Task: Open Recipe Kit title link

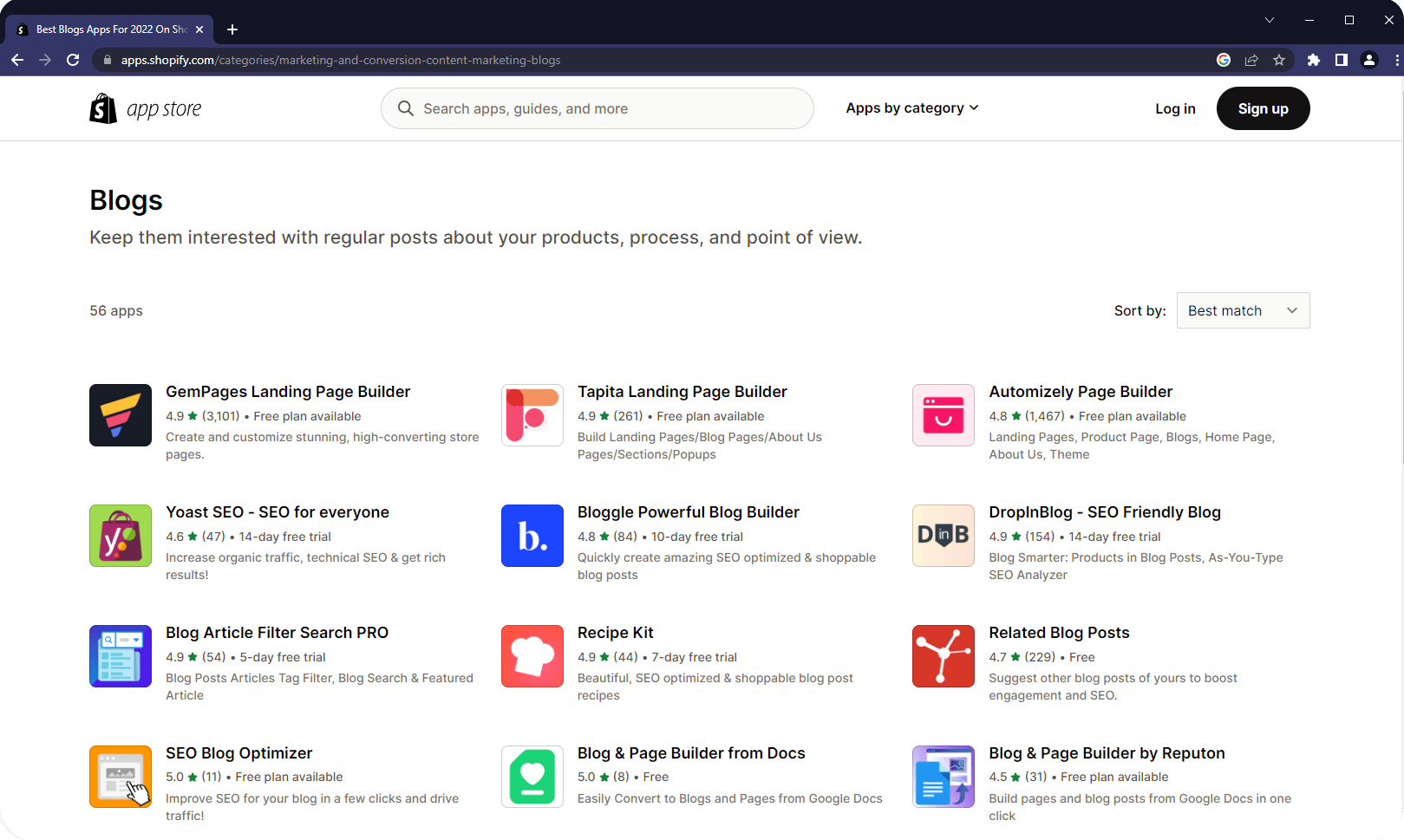Action: [x=616, y=633]
